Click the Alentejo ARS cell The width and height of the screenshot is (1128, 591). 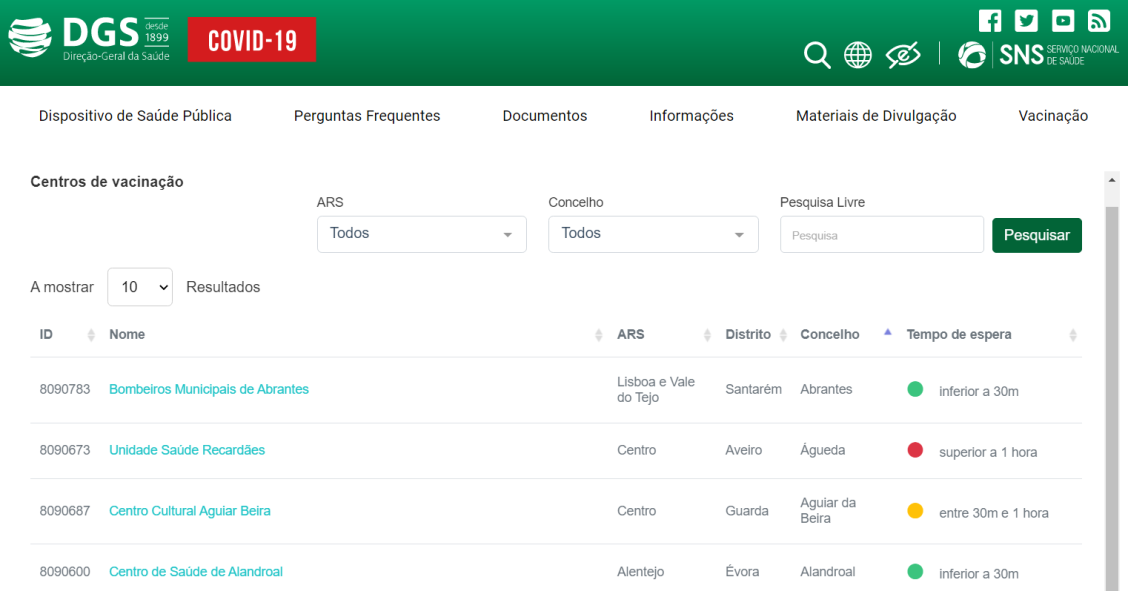click(x=640, y=572)
